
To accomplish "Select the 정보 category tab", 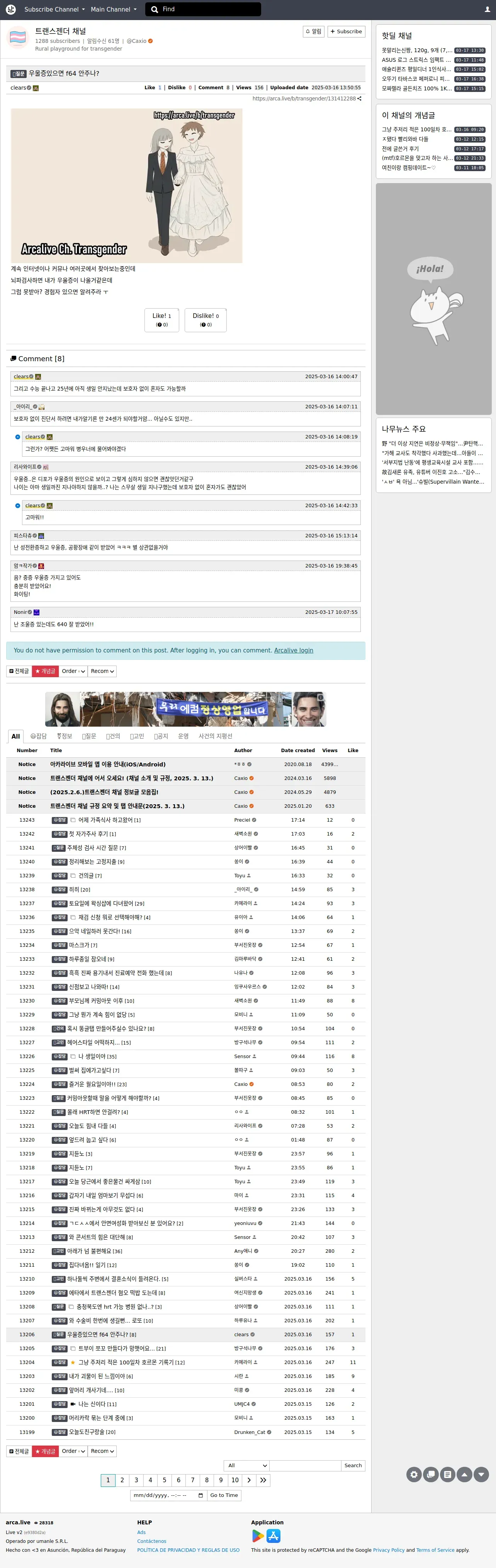I will point(65,737).
